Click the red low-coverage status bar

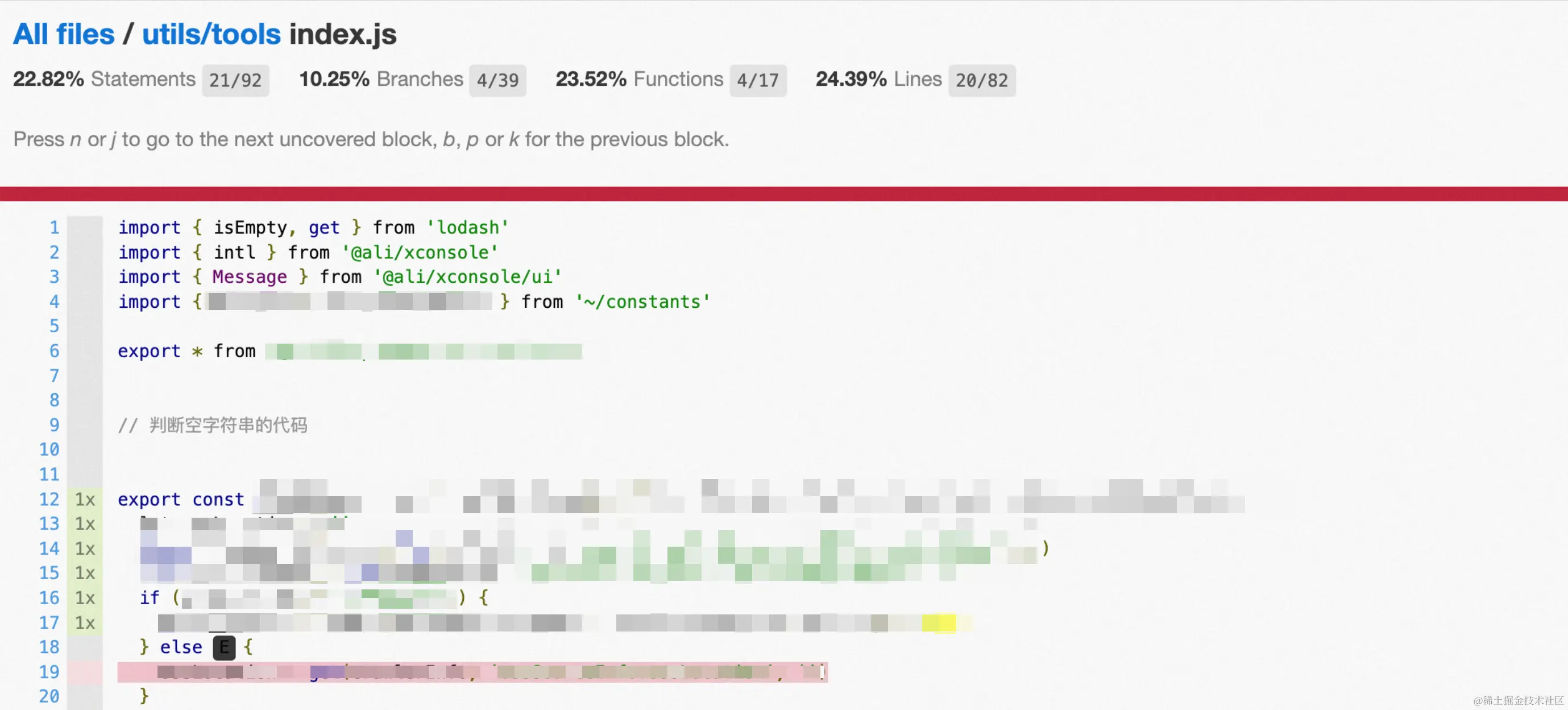(x=784, y=193)
